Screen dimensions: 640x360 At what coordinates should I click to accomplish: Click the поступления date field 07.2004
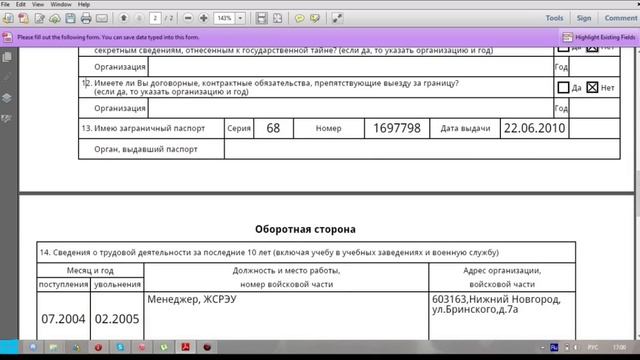coord(63,316)
